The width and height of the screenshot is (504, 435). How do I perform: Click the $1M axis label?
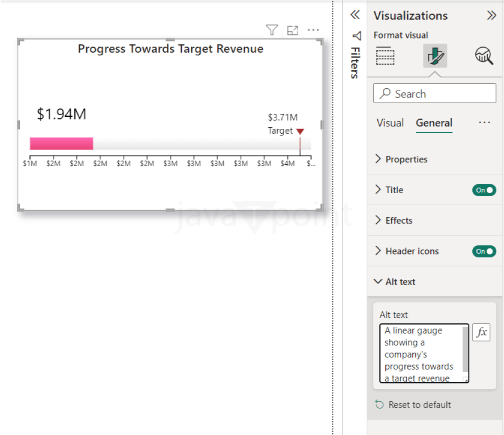coord(30,164)
